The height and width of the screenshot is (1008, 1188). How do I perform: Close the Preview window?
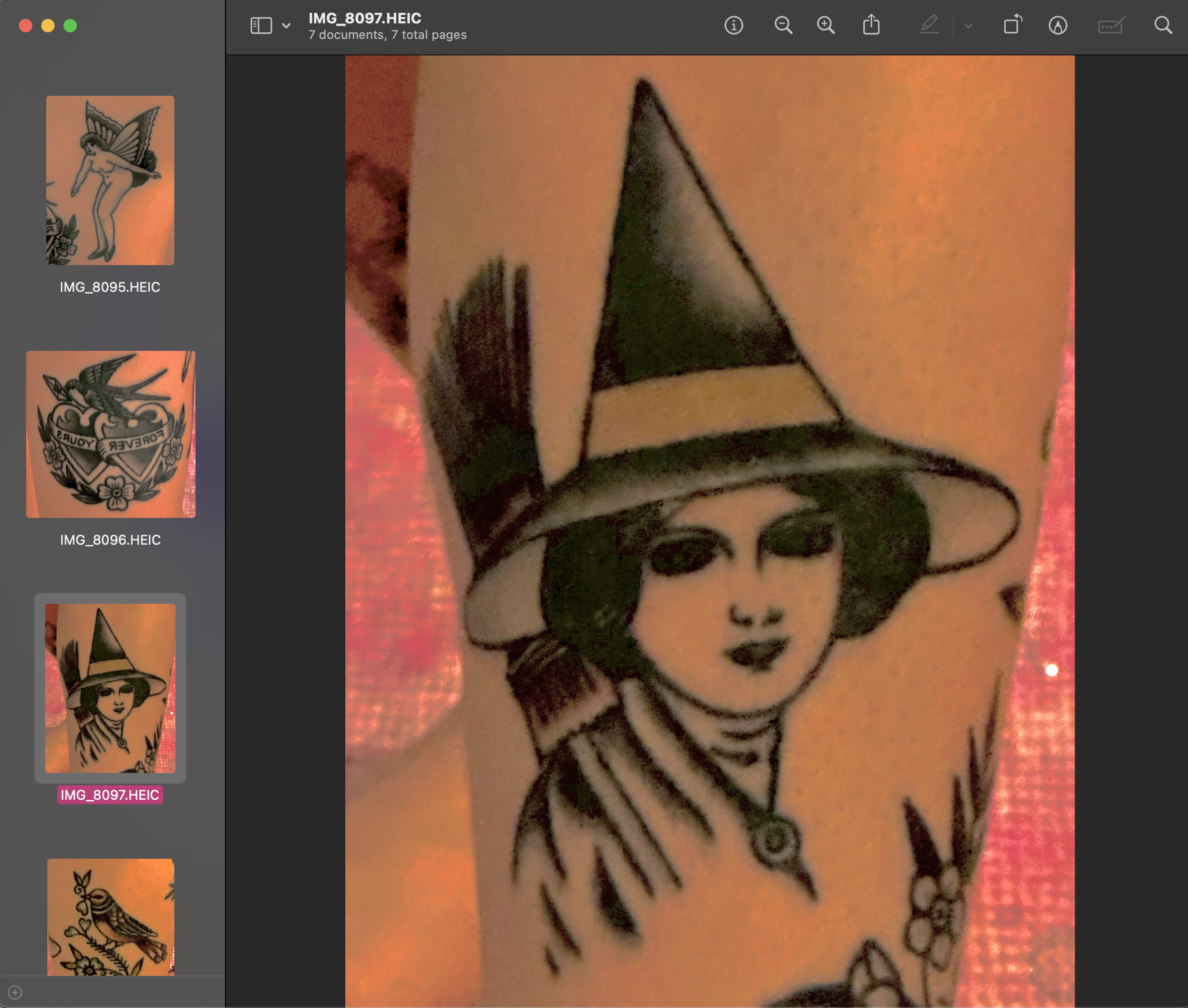[x=26, y=26]
